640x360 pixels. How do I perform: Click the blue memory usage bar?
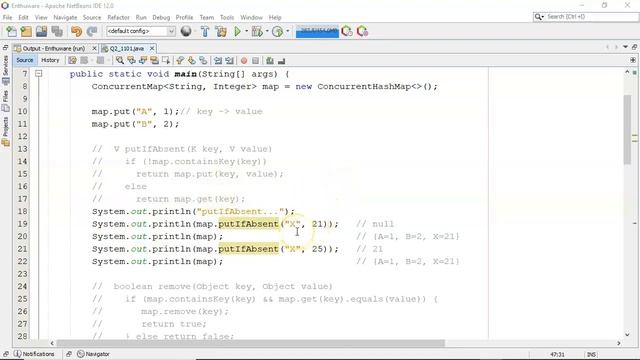tap(317, 31)
